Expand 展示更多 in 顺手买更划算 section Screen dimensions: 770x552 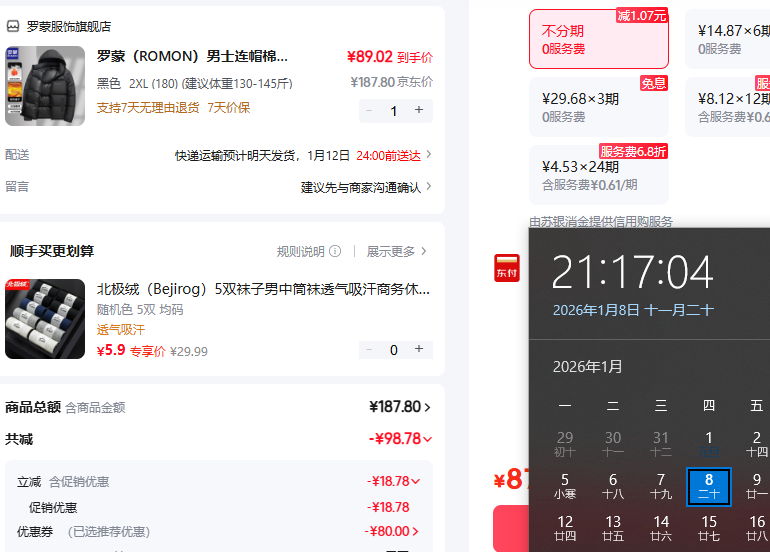[397, 251]
